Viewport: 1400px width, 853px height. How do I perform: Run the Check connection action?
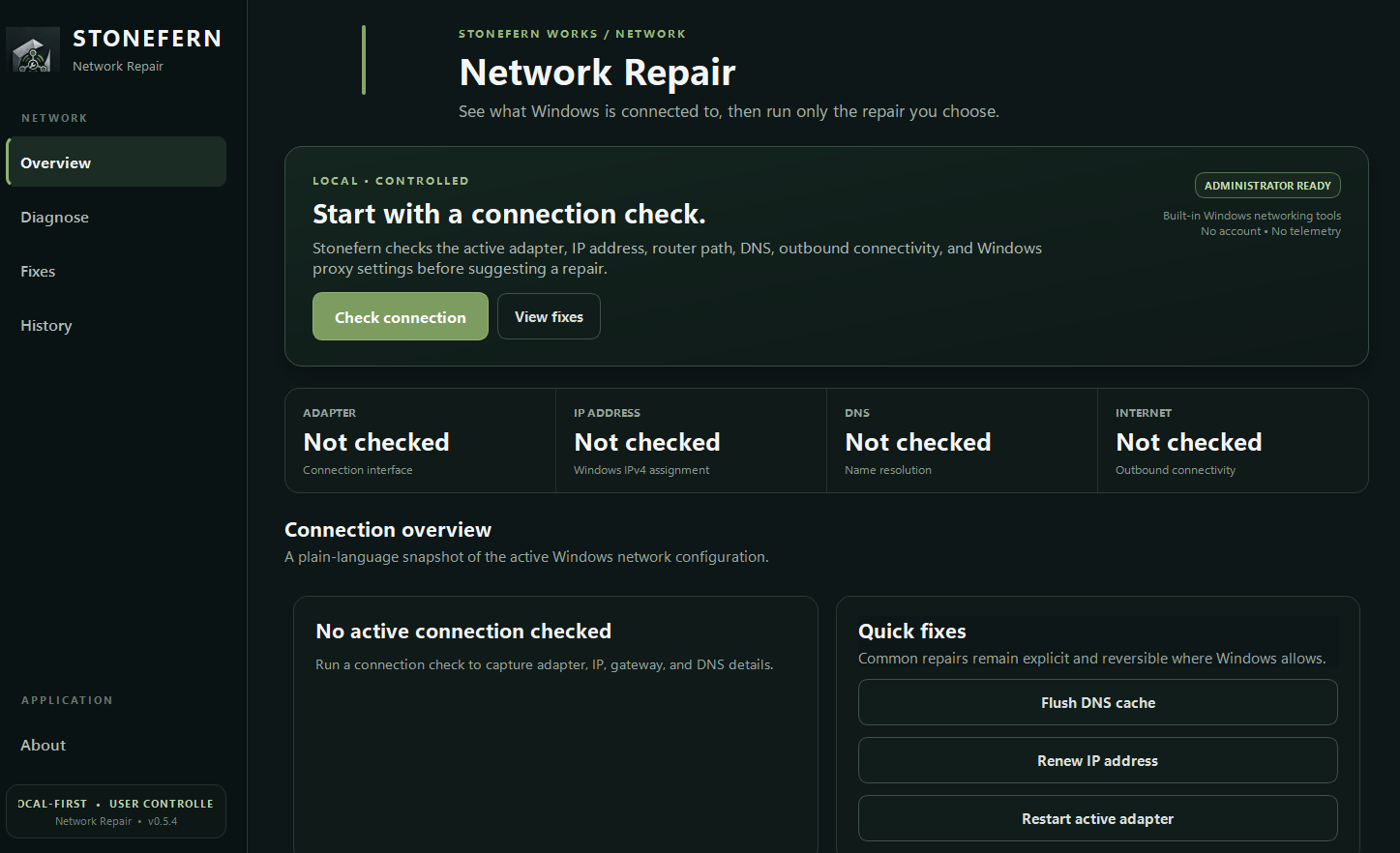401,316
